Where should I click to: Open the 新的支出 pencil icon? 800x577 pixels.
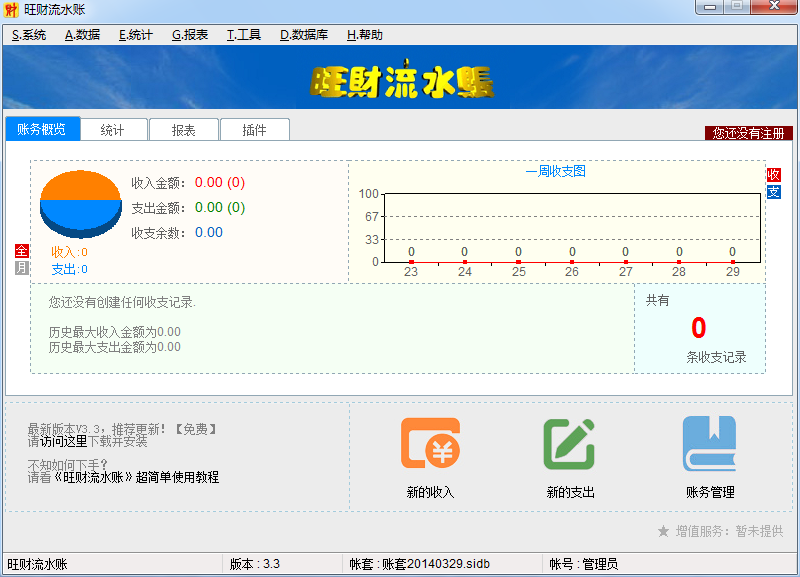tap(569, 443)
